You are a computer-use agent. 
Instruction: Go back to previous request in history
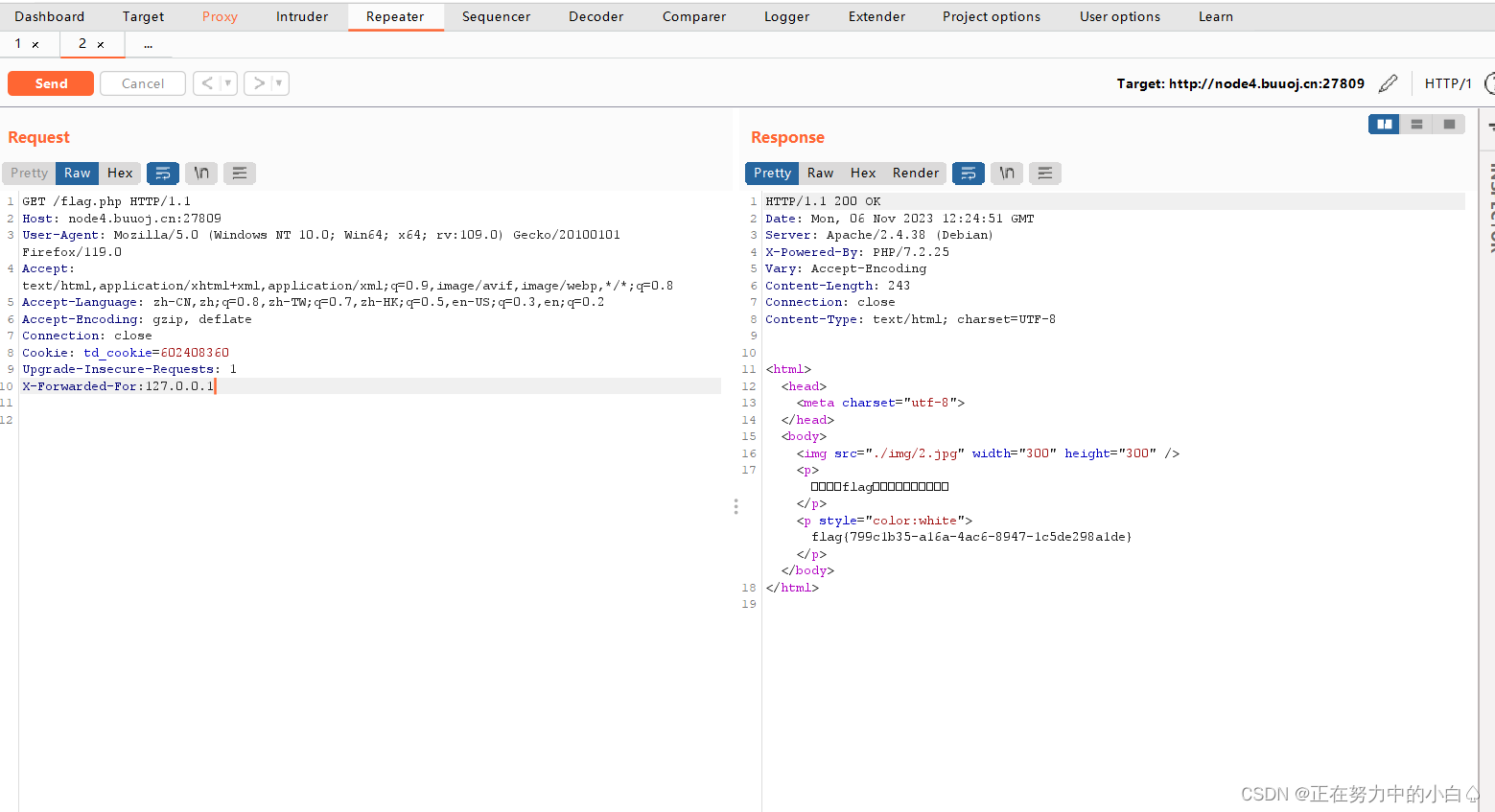click(207, 83)
